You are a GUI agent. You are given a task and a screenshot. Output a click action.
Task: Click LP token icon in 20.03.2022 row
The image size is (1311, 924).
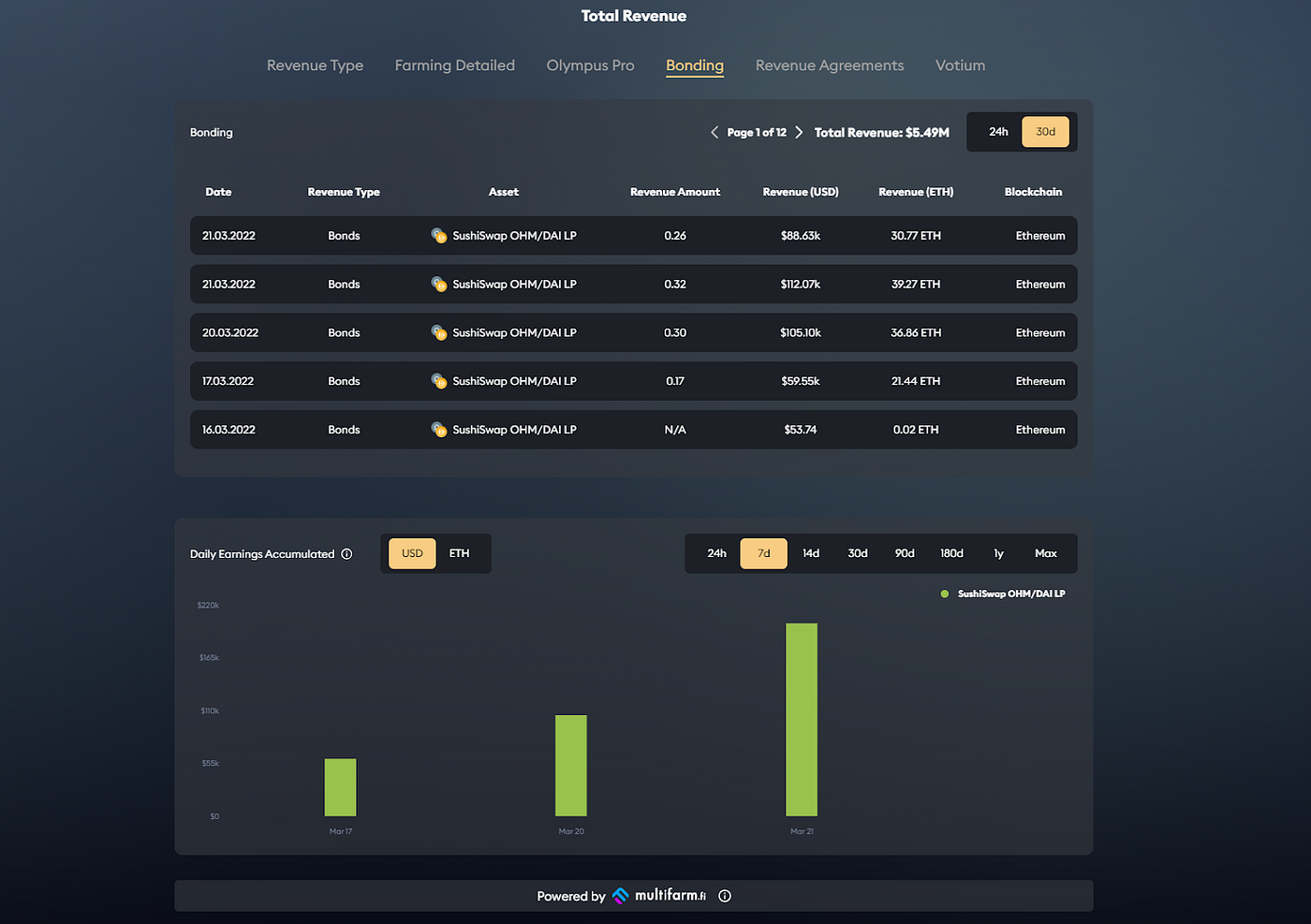[x=438, y=332]
